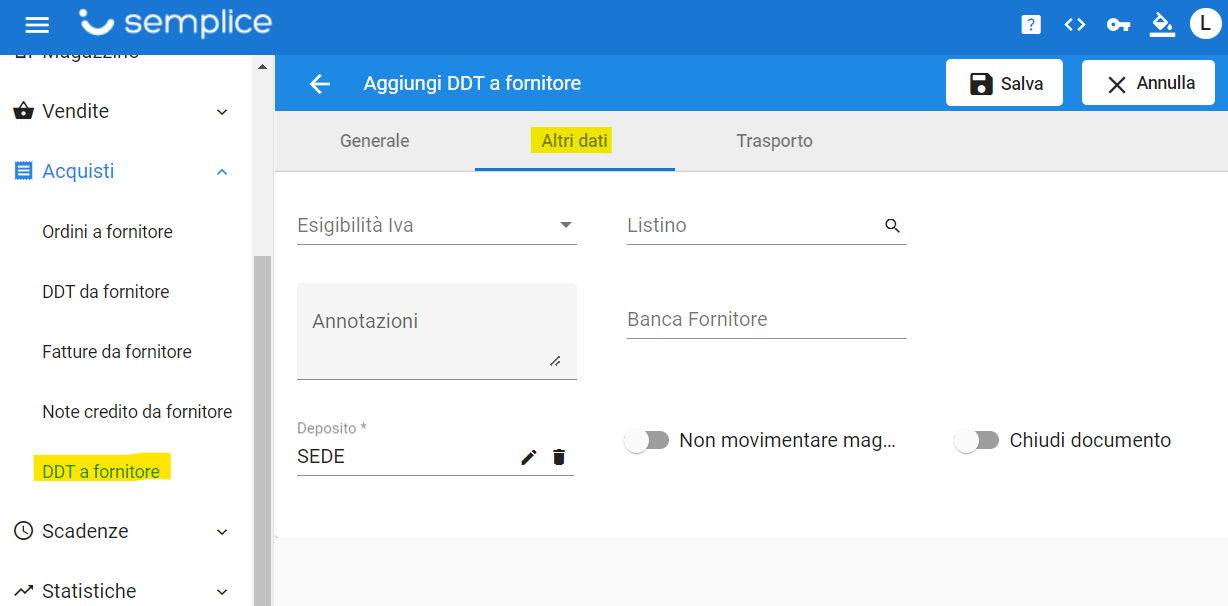Open the help question mark icon
Screen dimensions: 1228x606
tap(1031, 25)
